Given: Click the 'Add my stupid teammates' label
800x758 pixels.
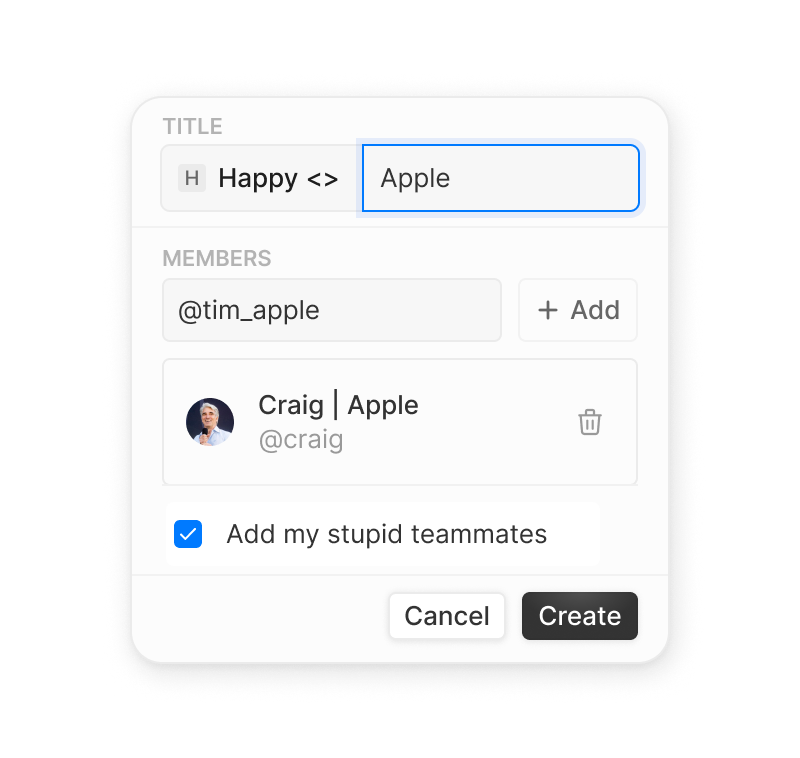Looking at the screenshot, I should point(387,534).
